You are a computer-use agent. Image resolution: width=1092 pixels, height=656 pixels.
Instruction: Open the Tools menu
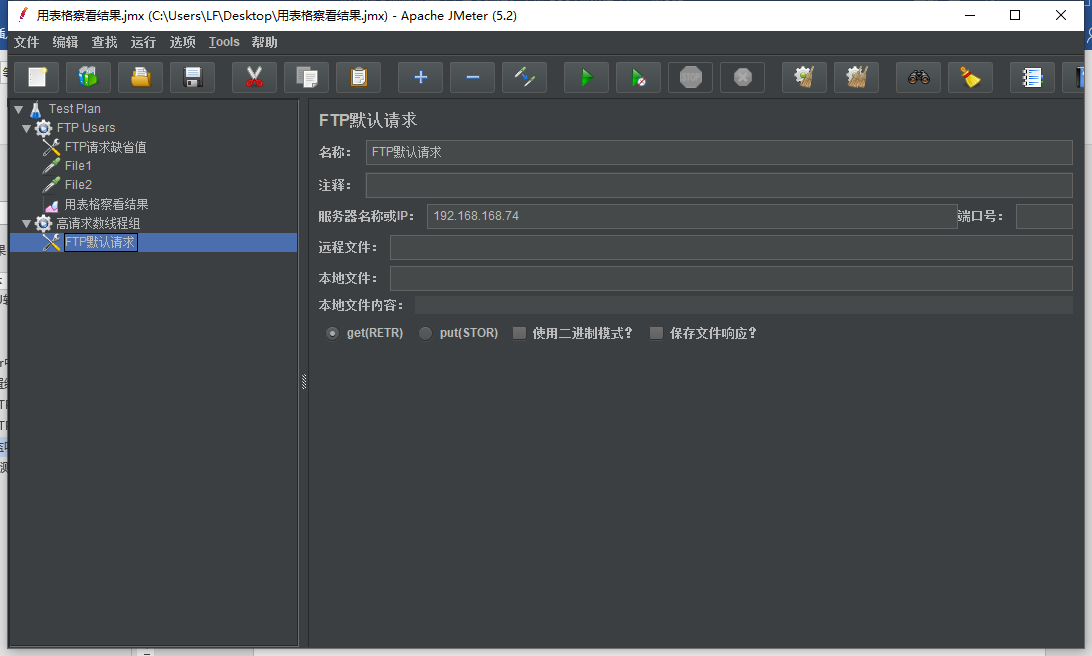pos(223,42)
